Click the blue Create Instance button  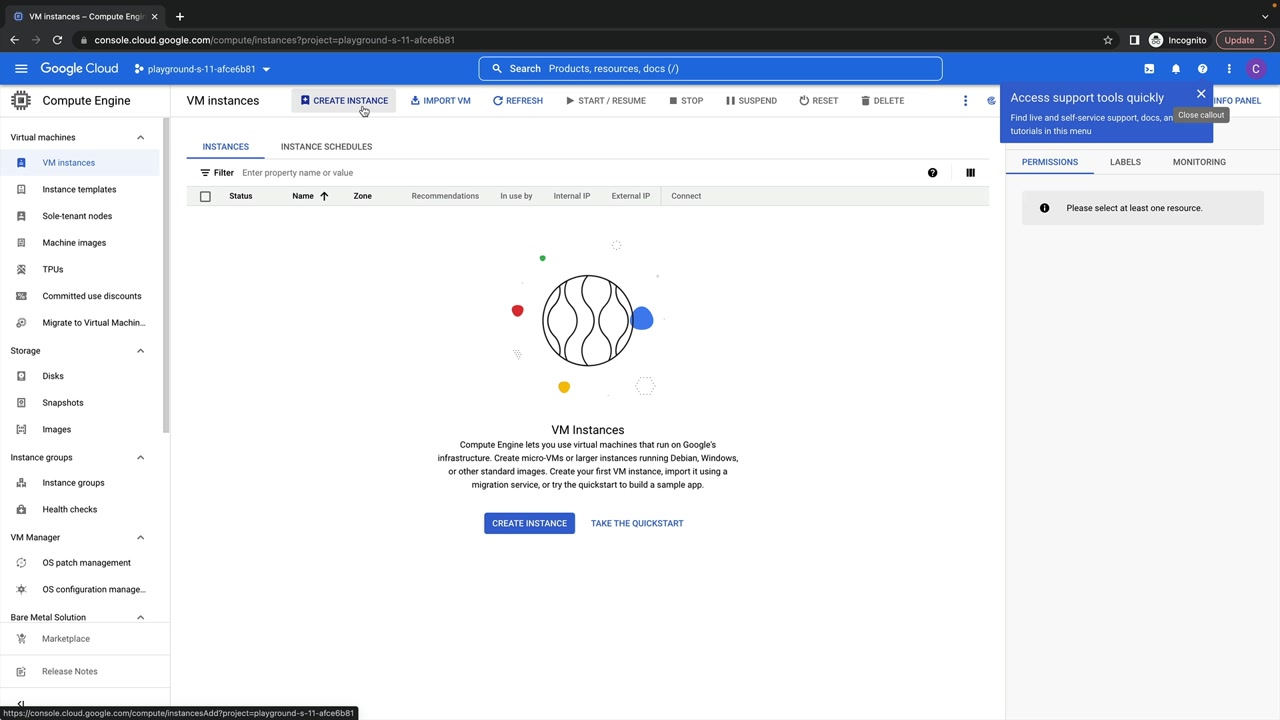pyautogui.click(x=529, y=523)
